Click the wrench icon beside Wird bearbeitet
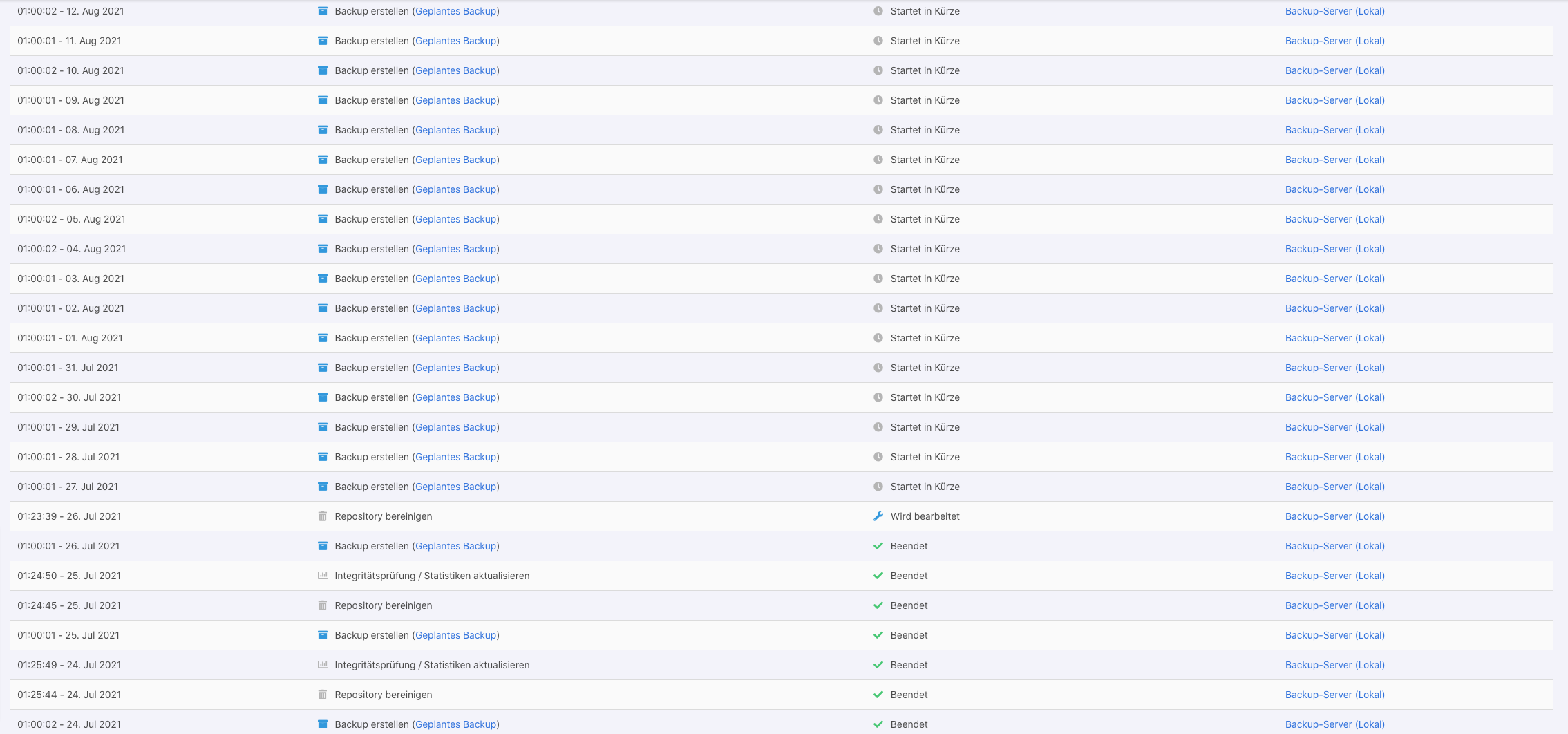This screenshot has height=734, width=1568. pyautogui.click(x=878, y=516)
